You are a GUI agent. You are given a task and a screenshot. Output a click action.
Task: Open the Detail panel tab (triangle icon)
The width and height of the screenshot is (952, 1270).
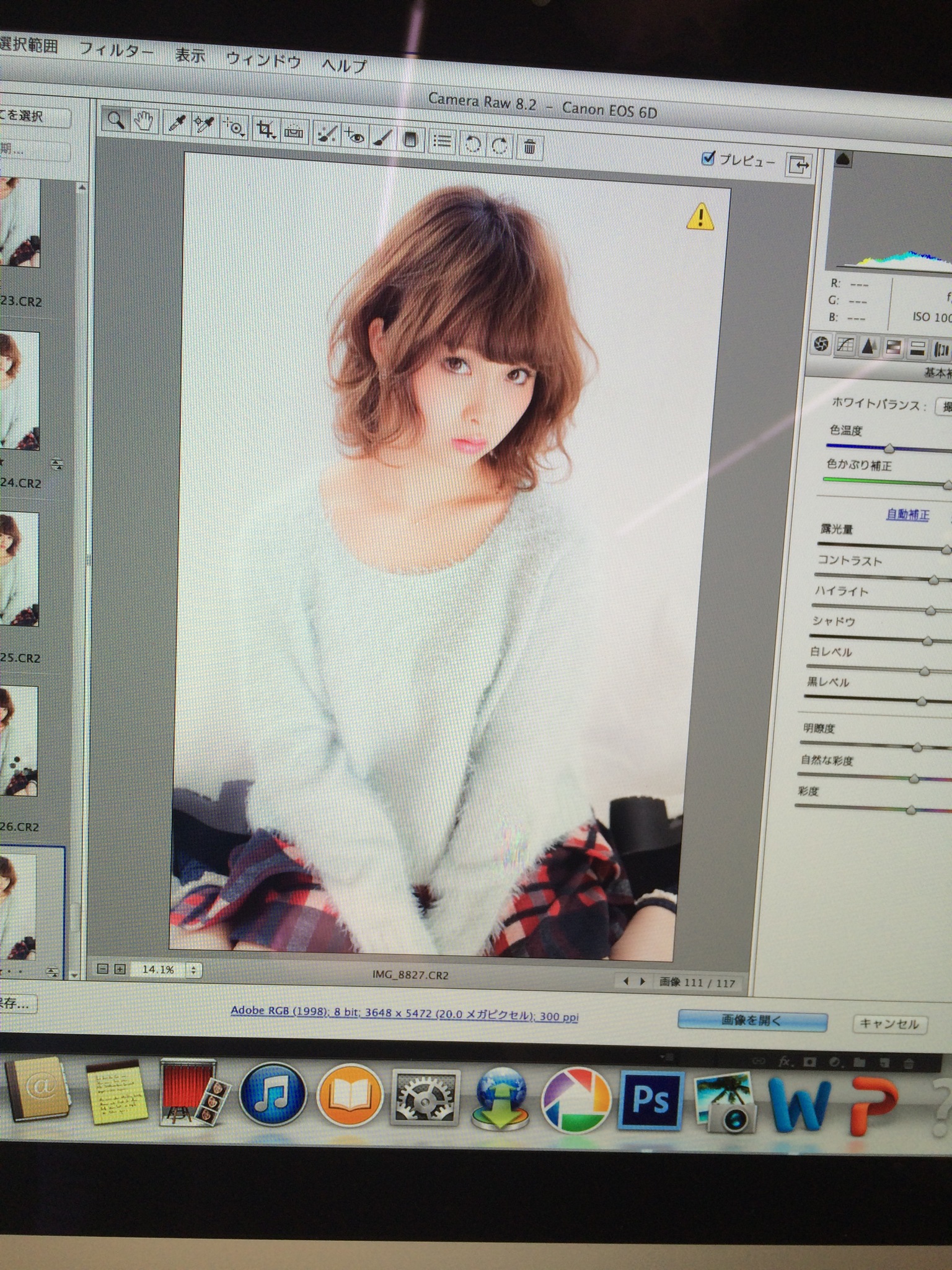pos(869,347)
